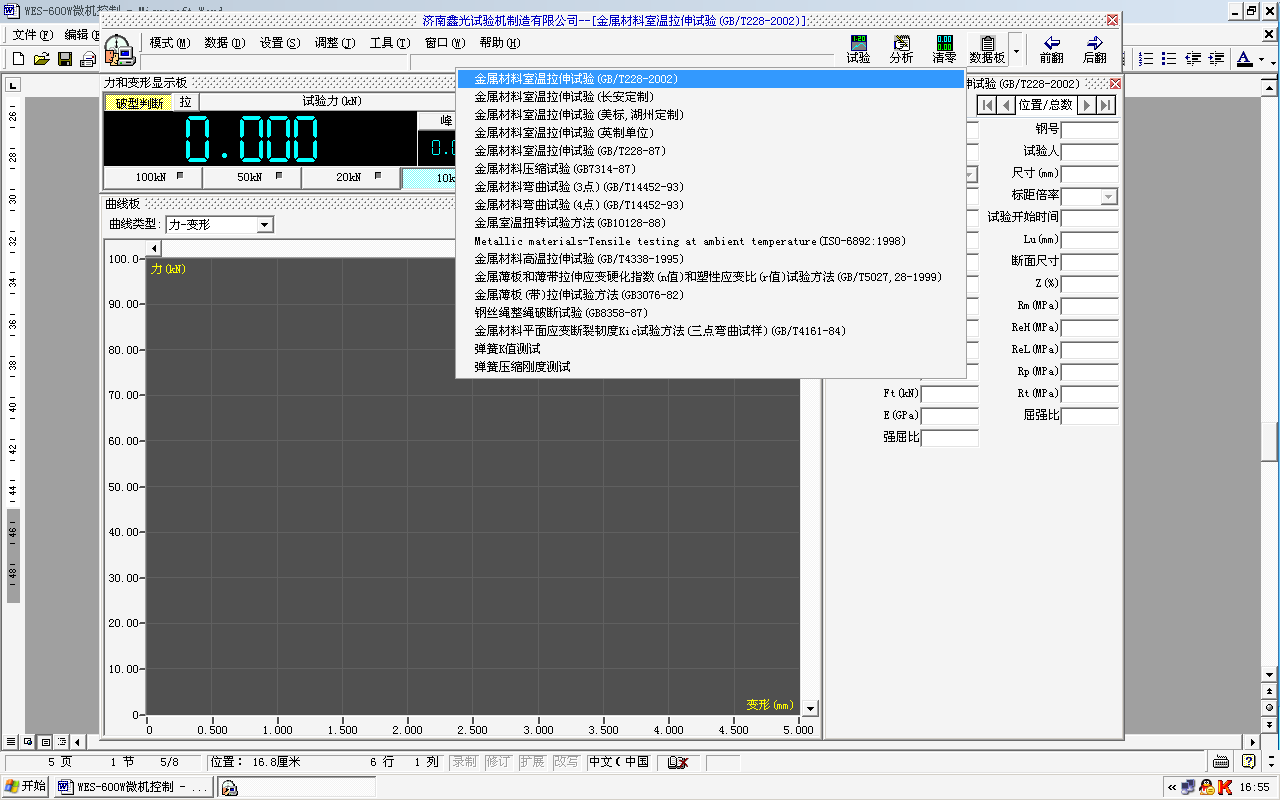Image resolution: width=1280 pixels, height=800 pixels.
Task: Click the 试验人 input field
Action: pyautogui.click(x=1089, y=152)
